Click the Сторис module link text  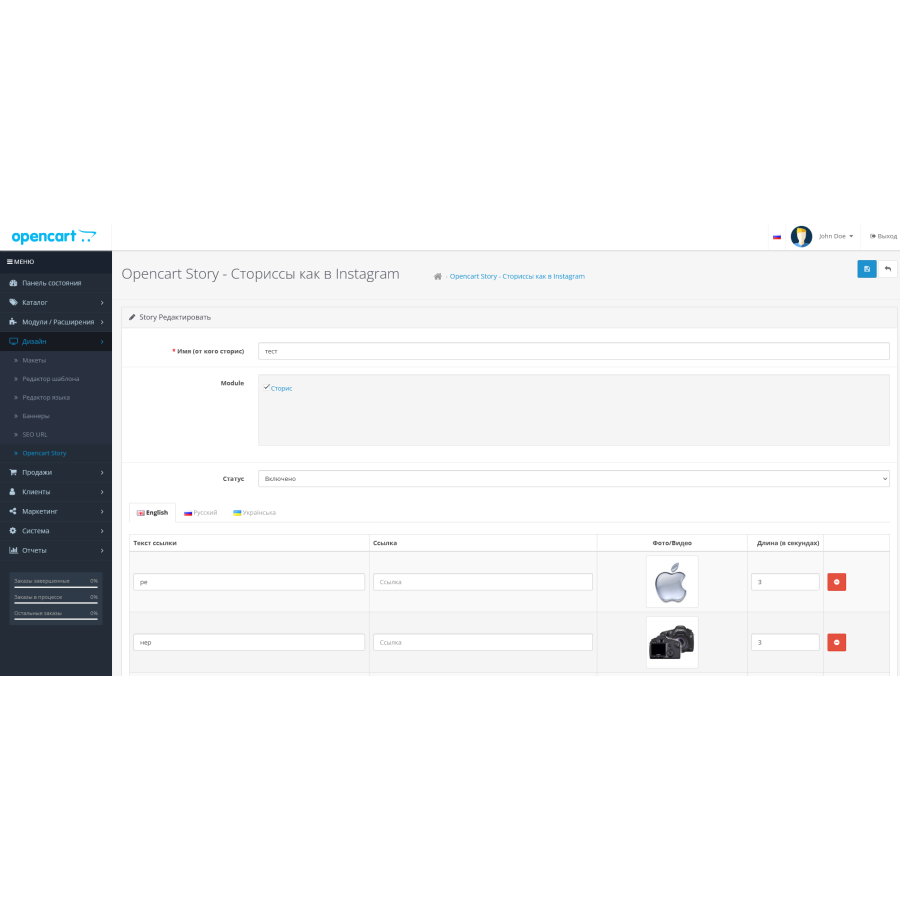pos(281,389)
